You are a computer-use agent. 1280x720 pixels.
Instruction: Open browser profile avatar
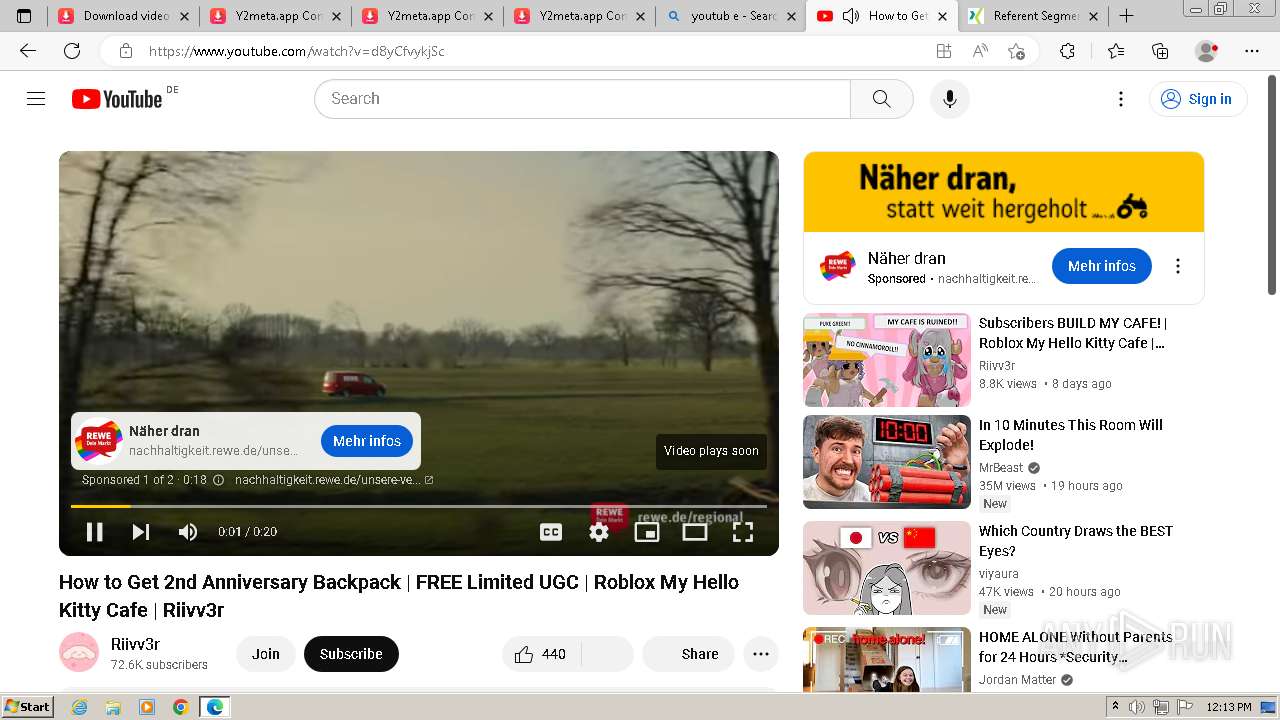1207,51
